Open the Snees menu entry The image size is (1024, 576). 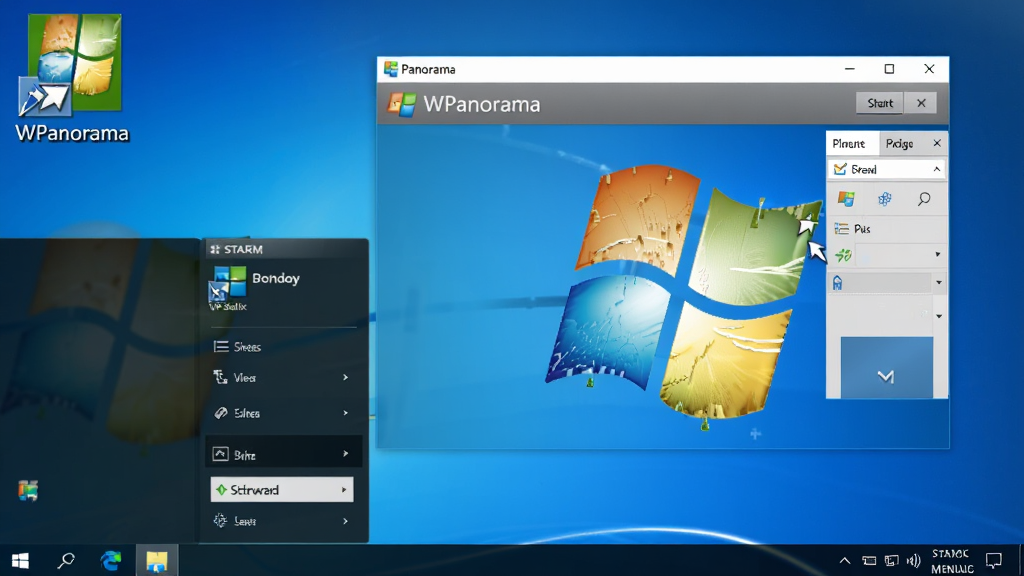284,347
